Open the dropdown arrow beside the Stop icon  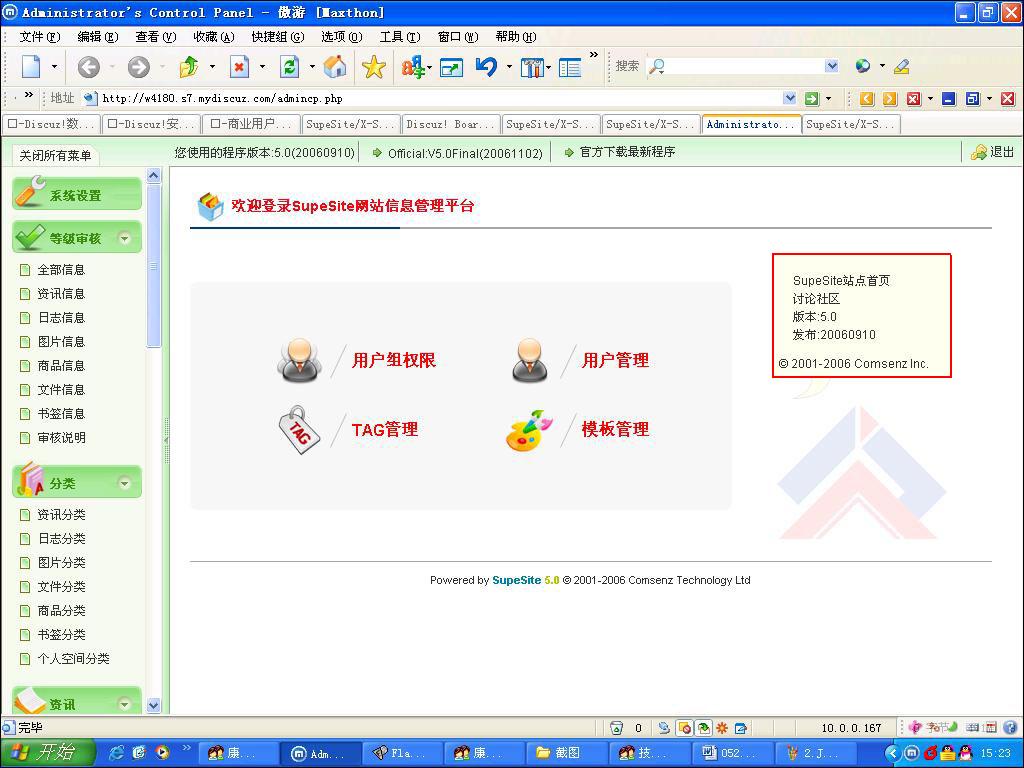coord(263,67)
